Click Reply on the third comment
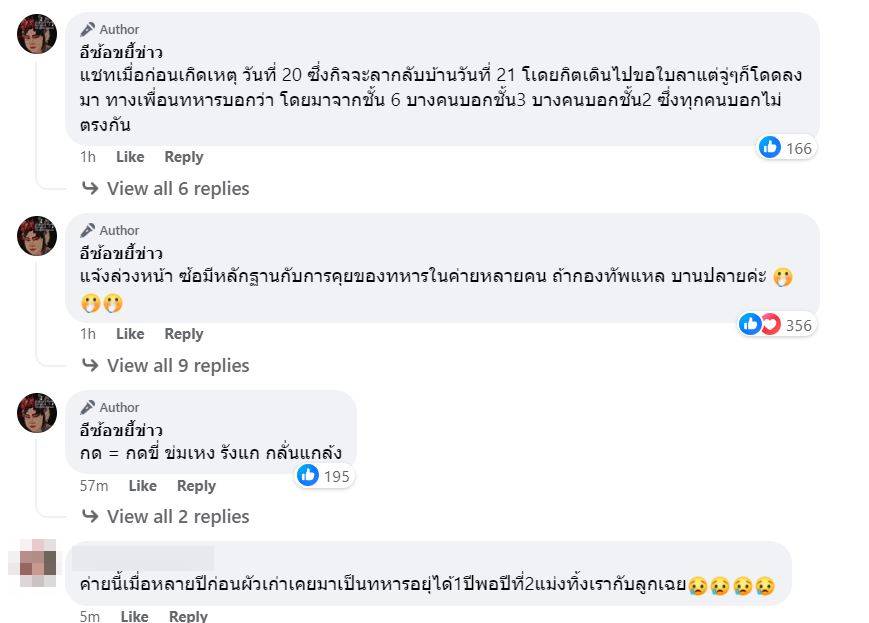 (x=196, y=486)
